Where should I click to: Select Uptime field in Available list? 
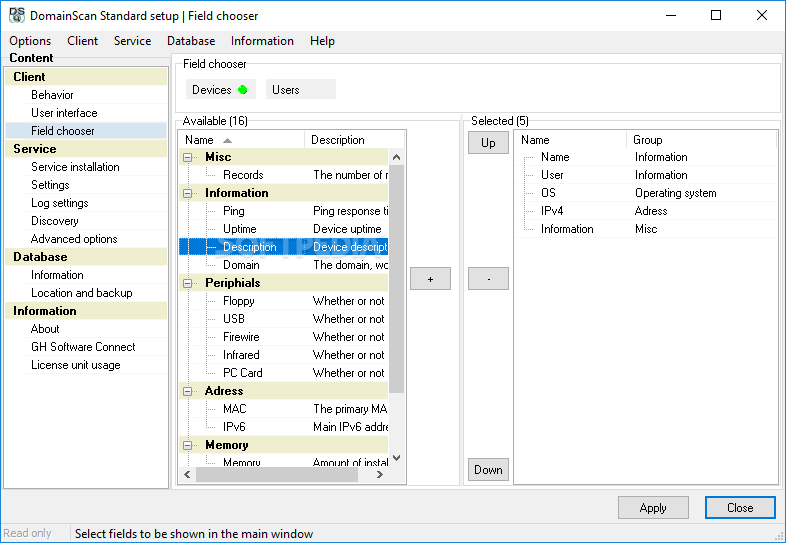click(240, 229)
